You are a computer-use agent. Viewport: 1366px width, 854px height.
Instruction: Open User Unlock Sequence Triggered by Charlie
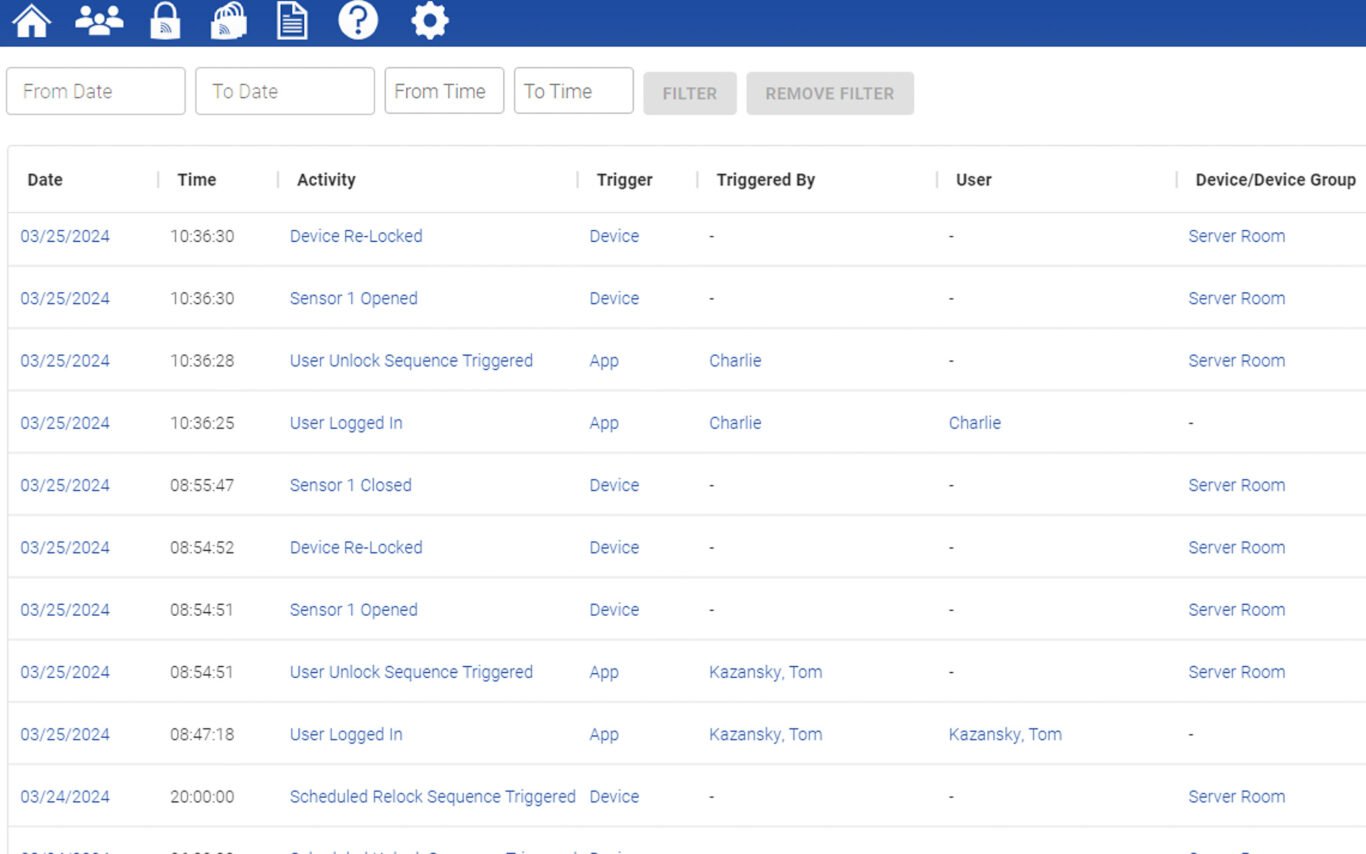pos(411,361)
